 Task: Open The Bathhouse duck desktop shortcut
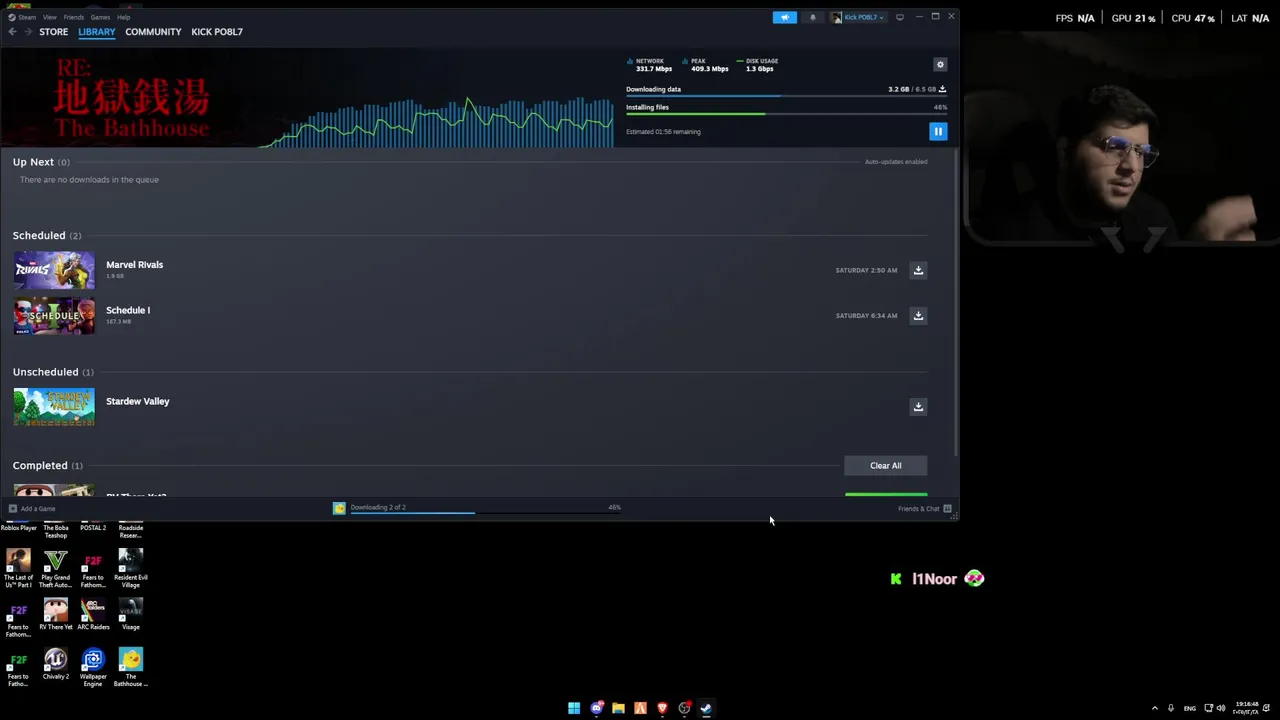131,666
